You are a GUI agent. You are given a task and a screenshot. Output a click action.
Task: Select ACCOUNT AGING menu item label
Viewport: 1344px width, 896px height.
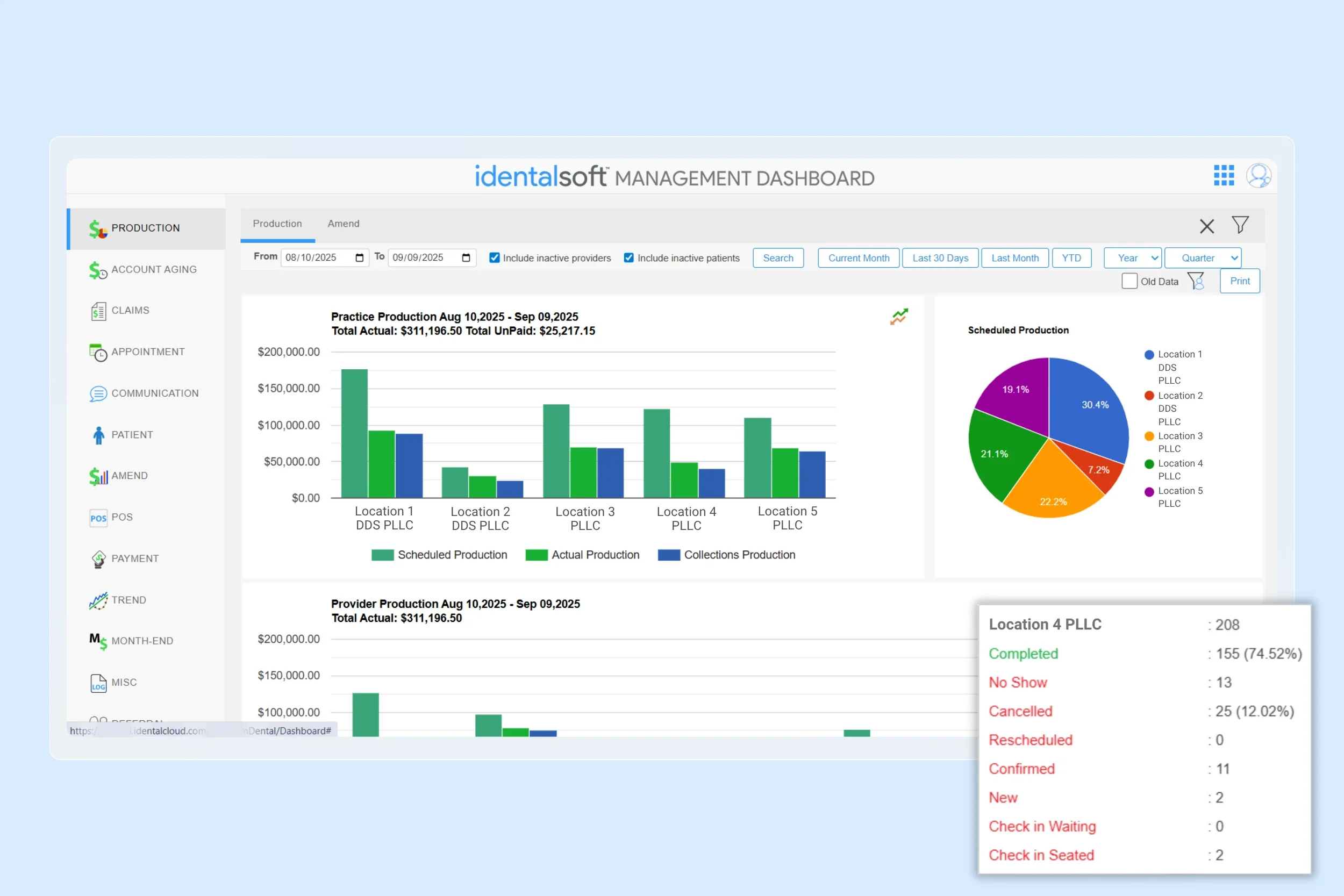[154, 269]
